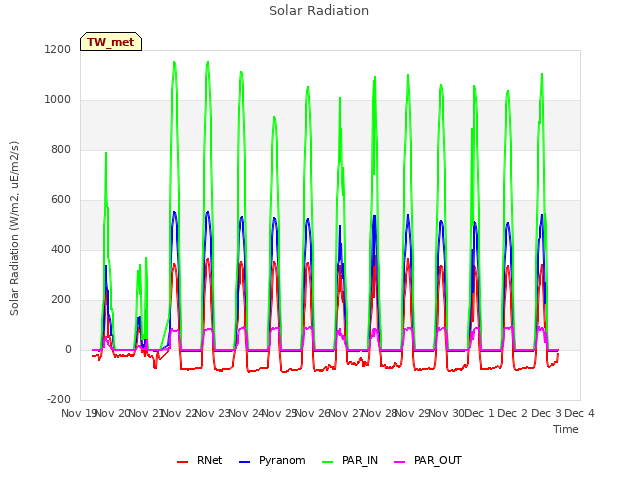Screen dimensions: 640x480
Task: Click the TW_met annotation box
Action: click(111, 42)
